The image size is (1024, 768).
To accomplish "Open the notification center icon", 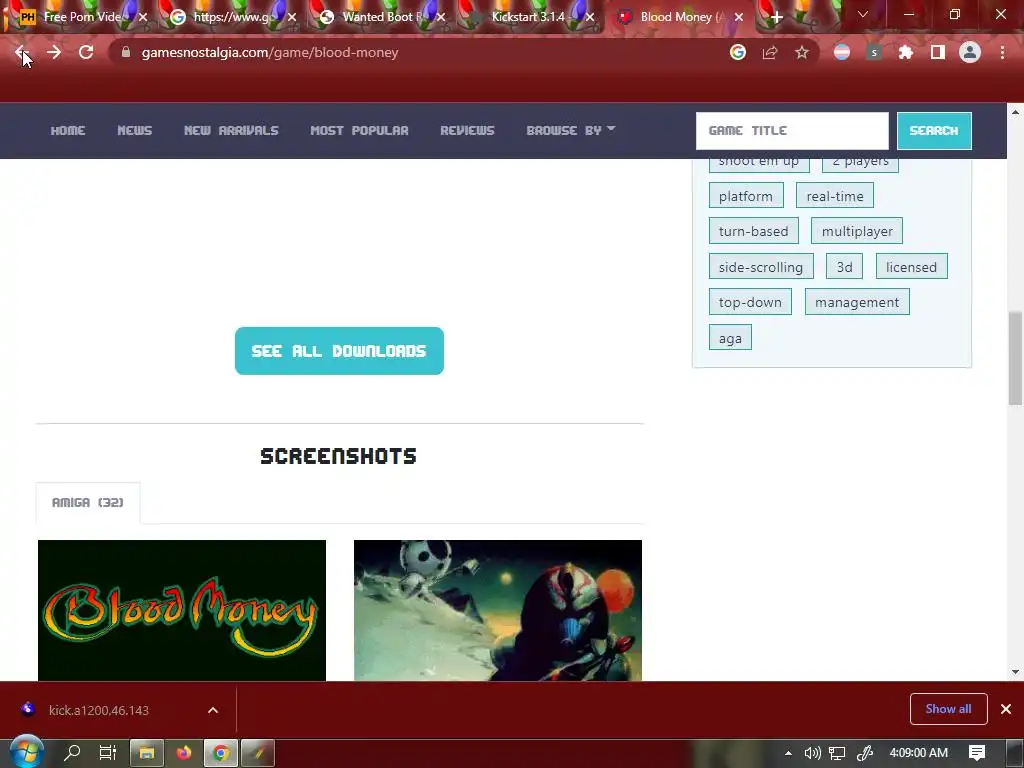I will [x=977, y=753].
